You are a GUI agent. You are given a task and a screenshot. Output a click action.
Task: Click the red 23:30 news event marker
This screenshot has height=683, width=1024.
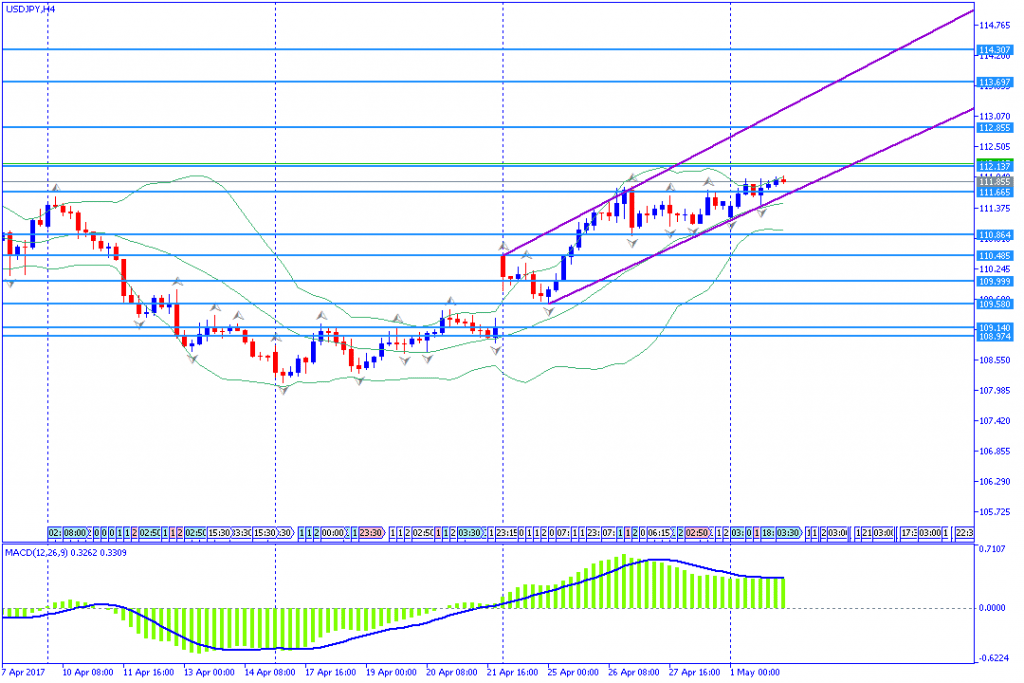pos(371,533)
